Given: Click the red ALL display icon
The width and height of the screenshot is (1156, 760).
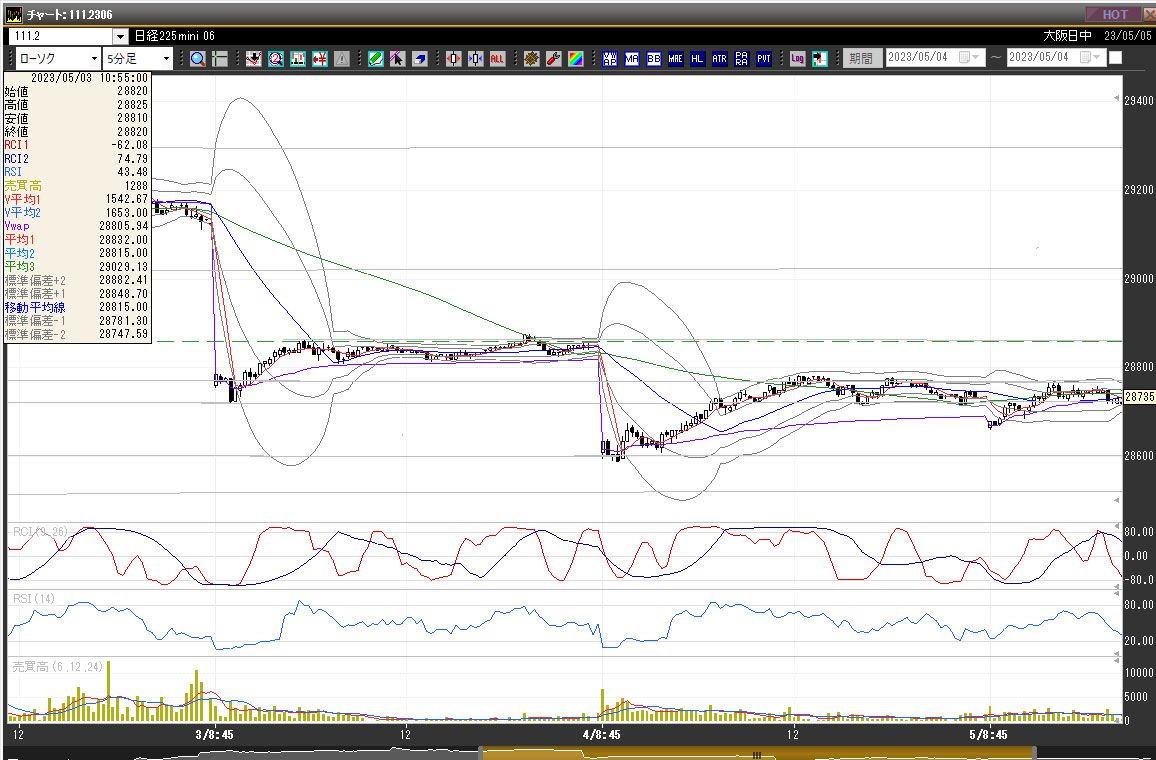Looking at the screenshot, I should (498, 59).
